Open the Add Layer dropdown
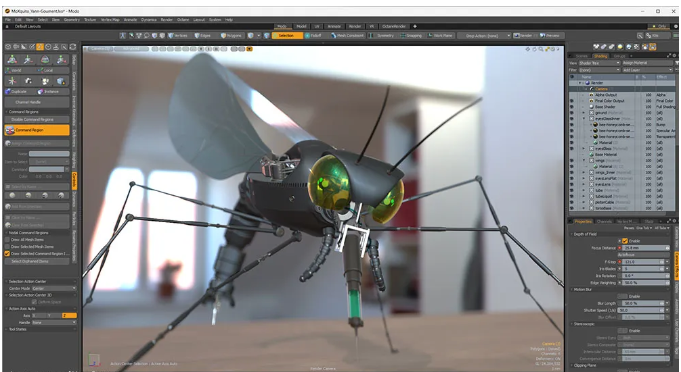Image resolution: width=681 pixels, height=372 pixels. click(648, 70)
